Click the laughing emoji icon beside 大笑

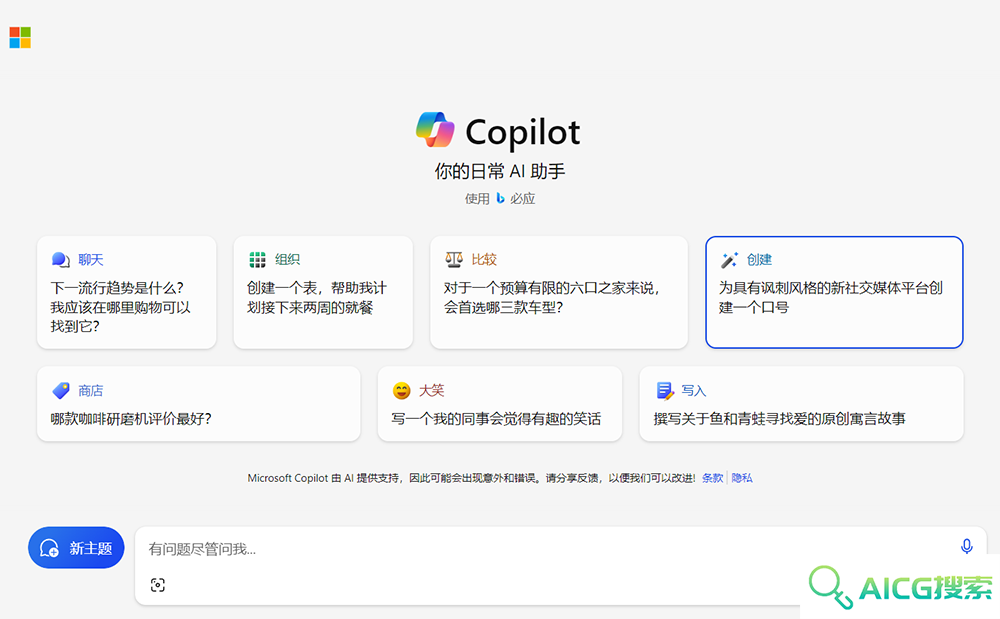[x=401, y=390]
